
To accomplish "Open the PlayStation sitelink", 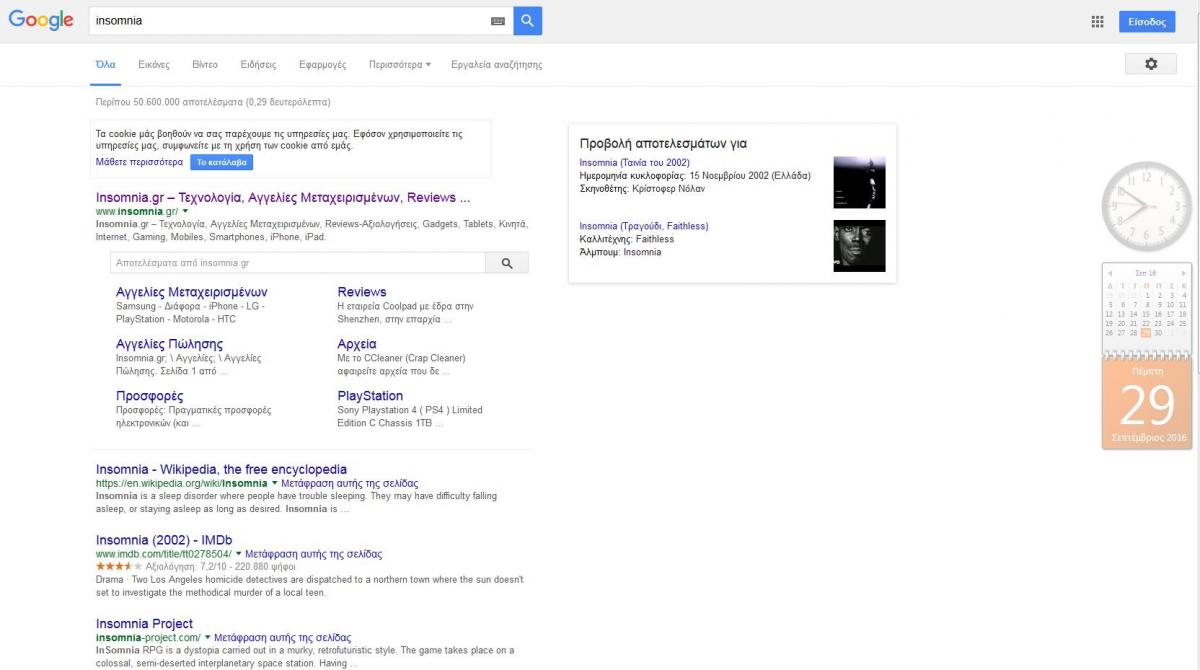I will [x=370, y=396].
